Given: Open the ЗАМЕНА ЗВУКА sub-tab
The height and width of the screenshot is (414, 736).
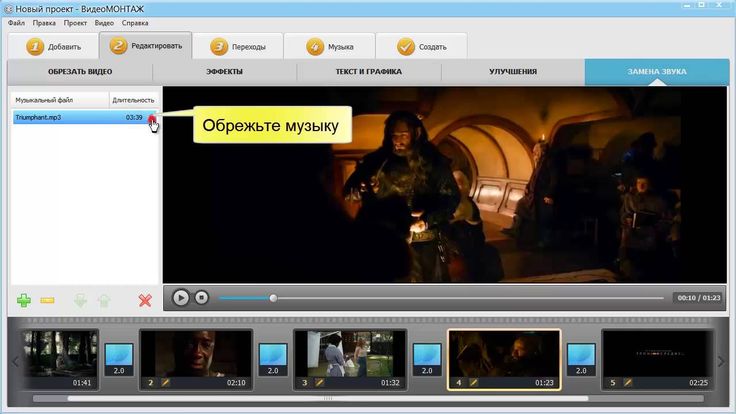Looking at the screenshot, I should (x=657, y=72).
